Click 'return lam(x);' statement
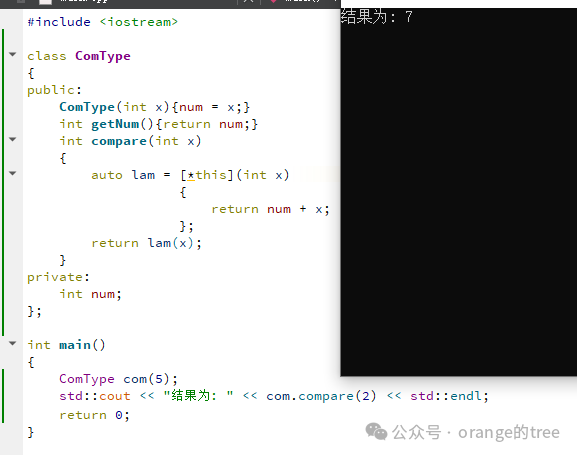Image resolution: width=577 pixels, height=455 pixels. point(146,243)
